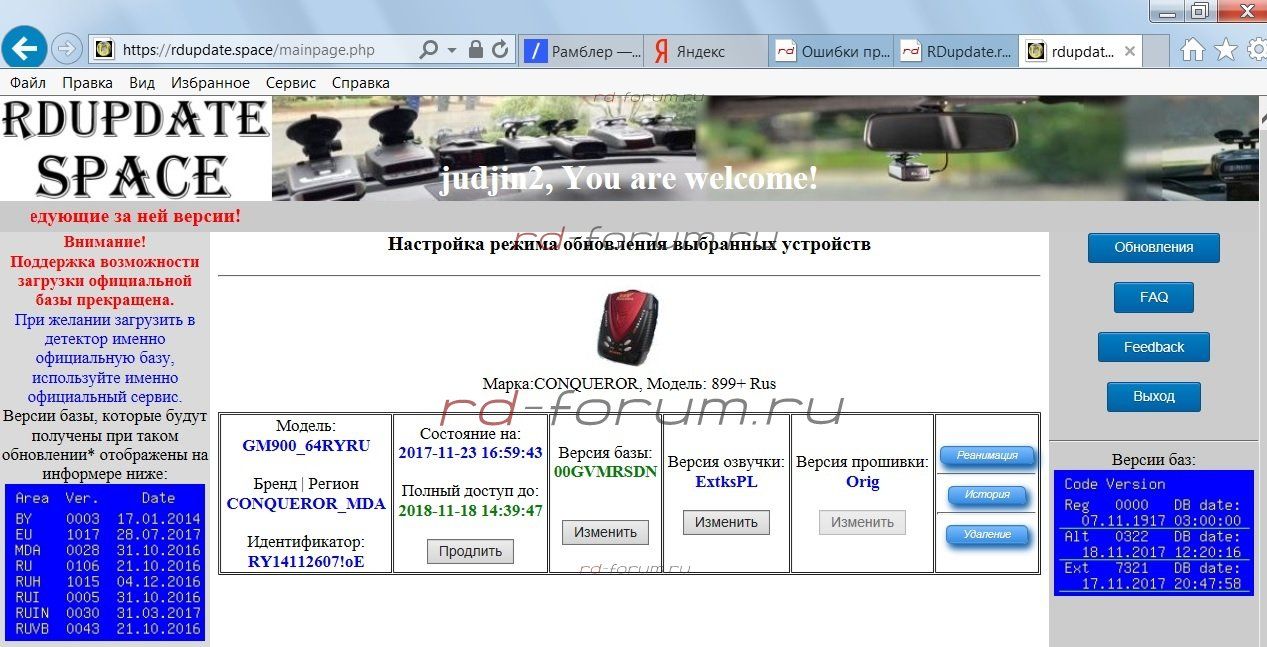This screenshot has width=1267, height=647.
Task: Open the Избранное menu
Action: [x=210, y=83]
